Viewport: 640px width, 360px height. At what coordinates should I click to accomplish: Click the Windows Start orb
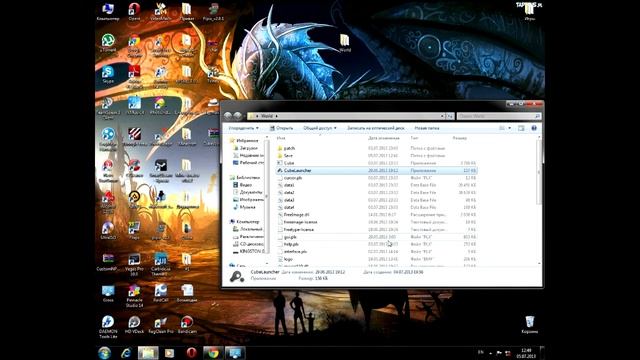pyautogui.click(x=104, y=353)
